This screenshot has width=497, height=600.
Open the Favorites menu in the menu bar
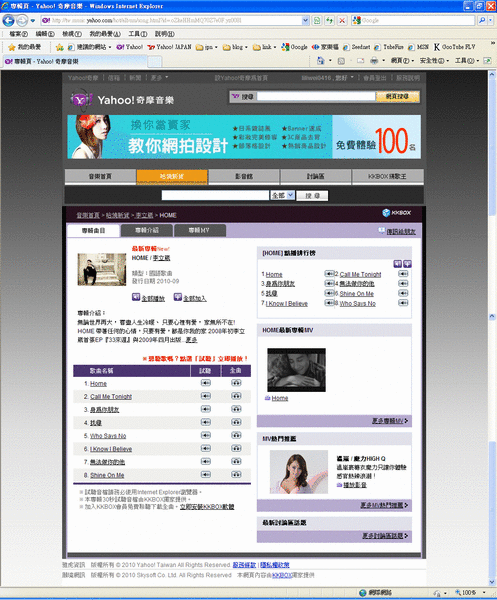pos(105,34)
